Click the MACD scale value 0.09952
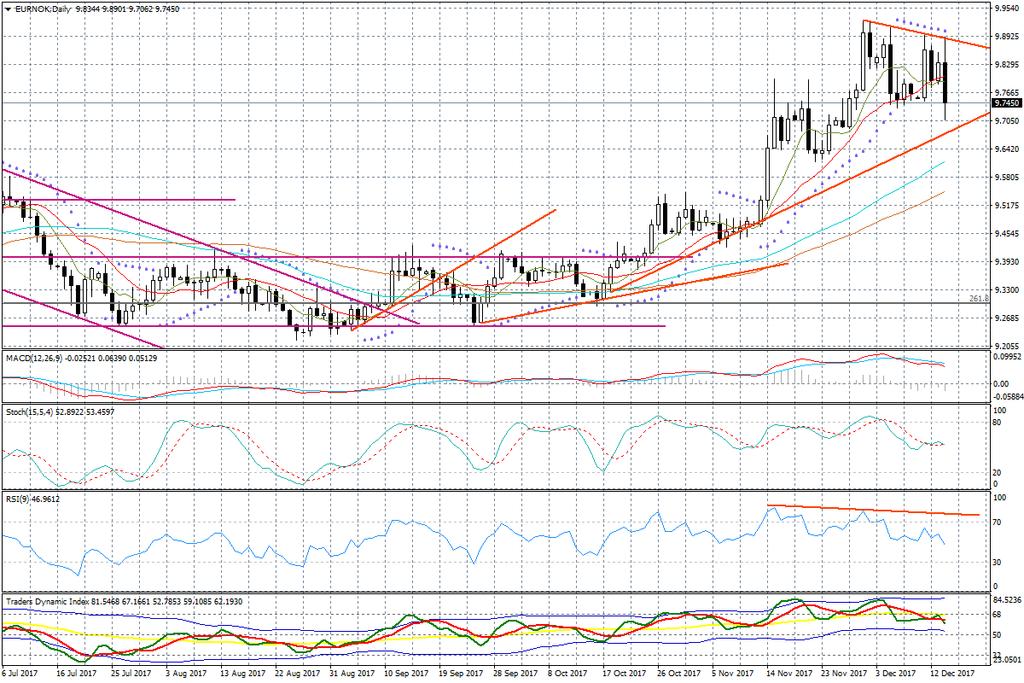 point(1006,357)
